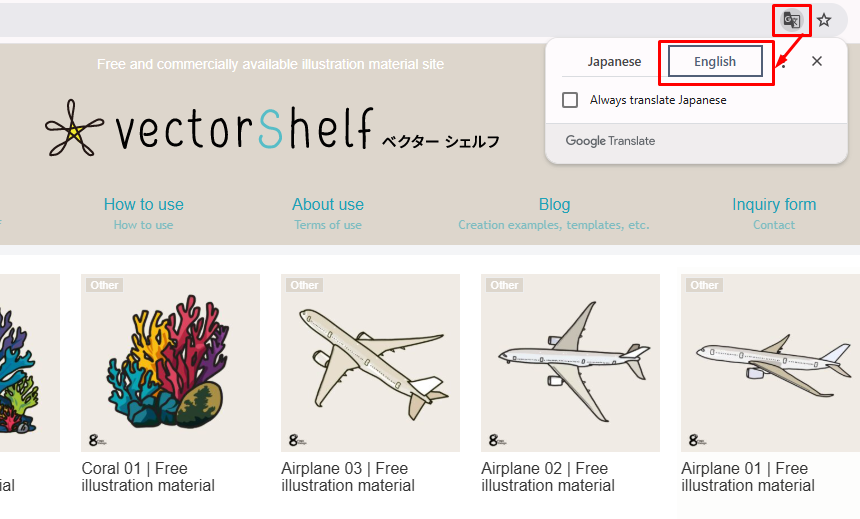860x519 pixels.
Task: Open translate options three-dot menu
Action: [783, 62]
